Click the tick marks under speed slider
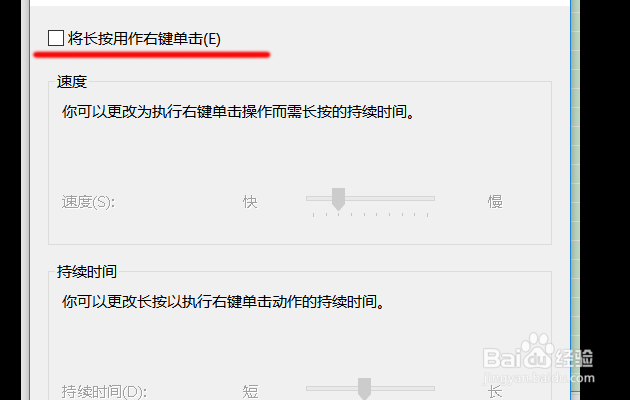Screen dimensions: 630x400 pyautogui.click(x=370, y=215)
